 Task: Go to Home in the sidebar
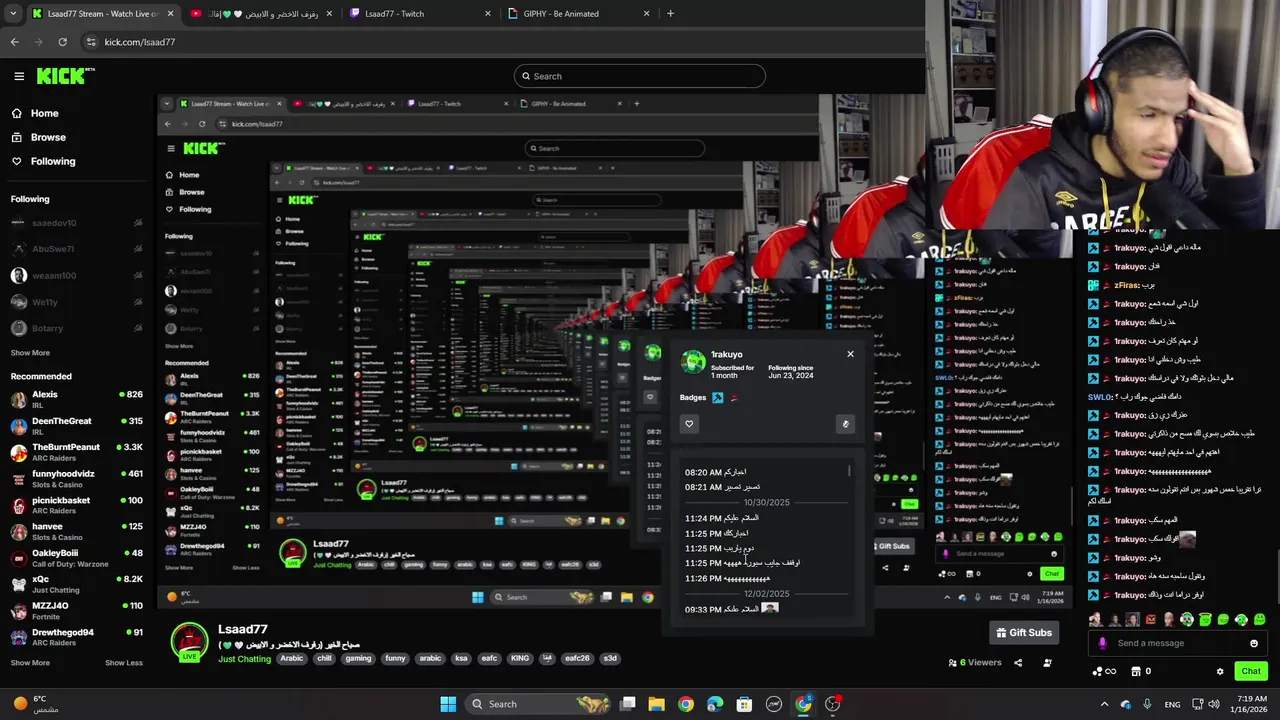44,113
